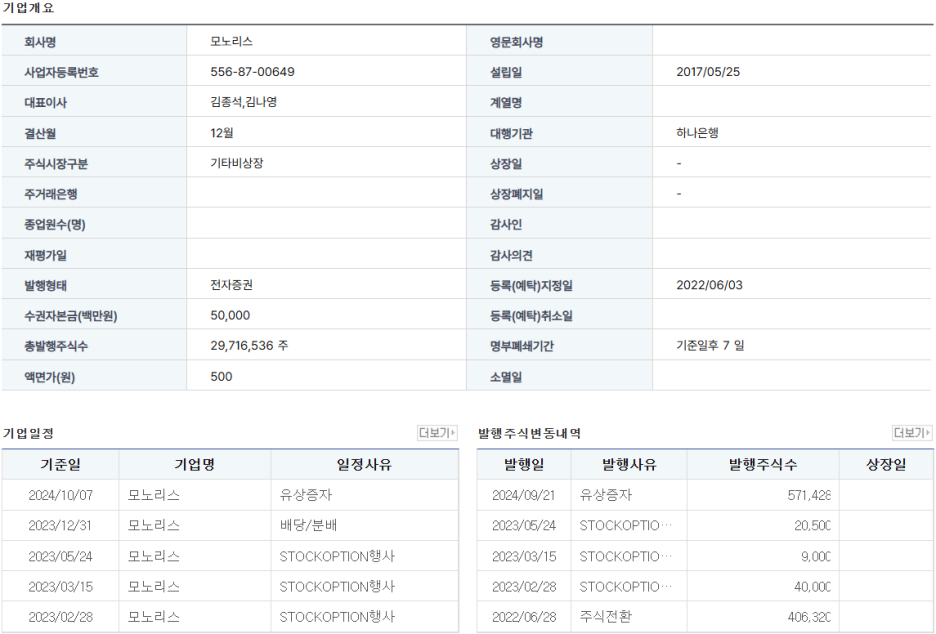Select issue date 2024/09/21
The image size is (936, 634).
pyautogui.click(x=524, y=495)
